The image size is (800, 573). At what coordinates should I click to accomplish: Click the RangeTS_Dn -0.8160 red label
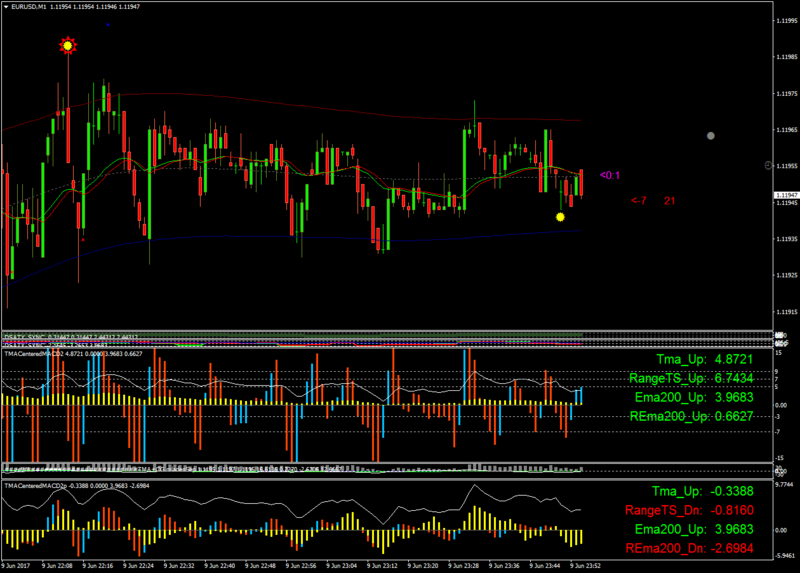[x=689, y=510]
